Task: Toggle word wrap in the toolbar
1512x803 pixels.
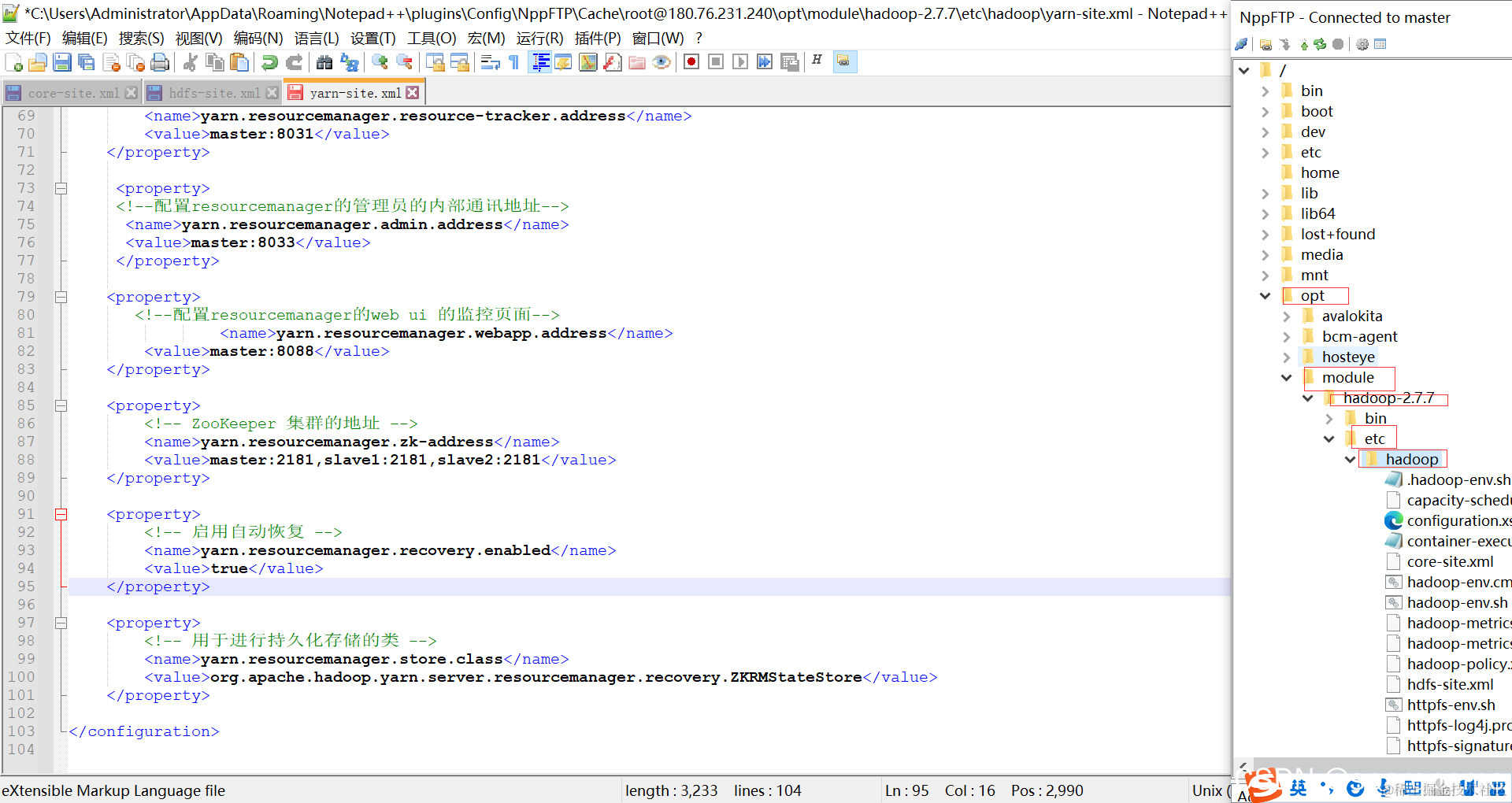Action: 490,62
